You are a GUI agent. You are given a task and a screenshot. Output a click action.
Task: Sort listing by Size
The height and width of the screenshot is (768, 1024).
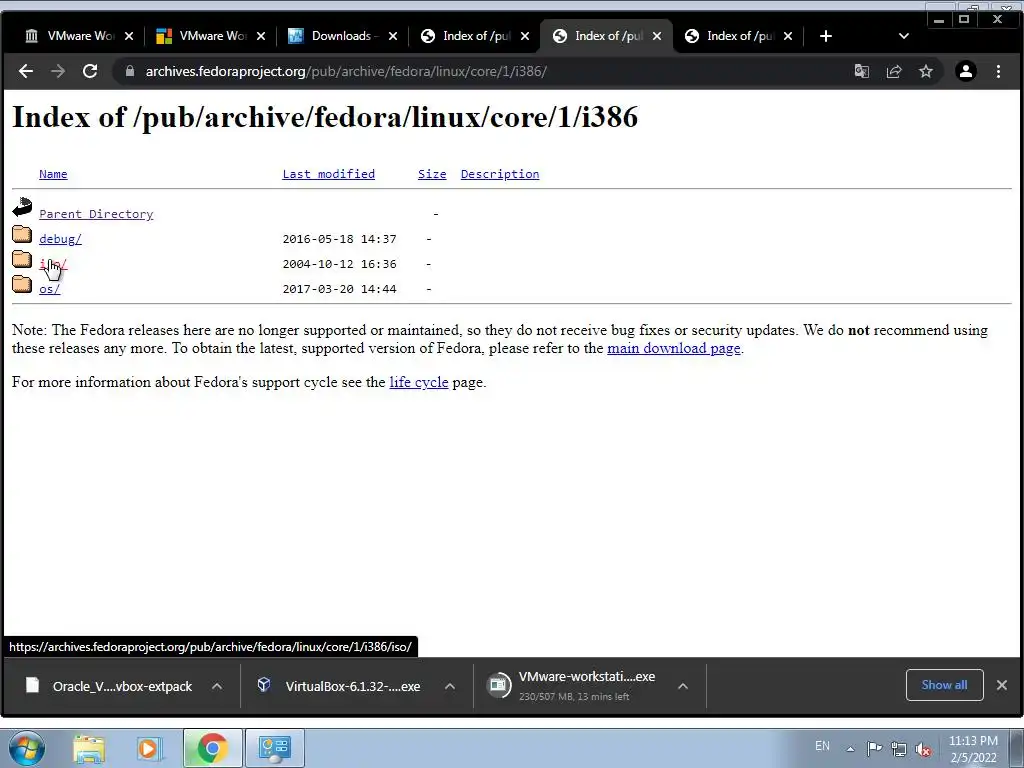click(x=432, y=174)
